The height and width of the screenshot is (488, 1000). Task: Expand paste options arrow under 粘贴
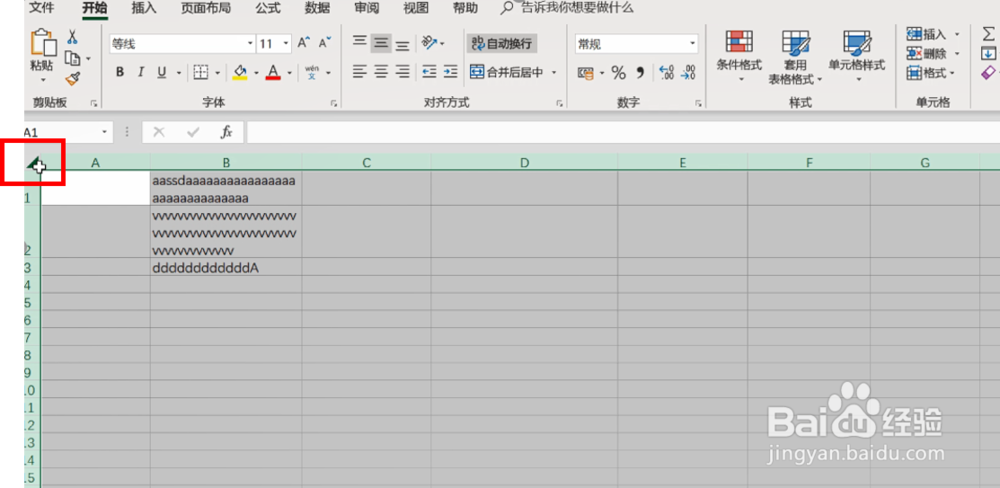click(x=43, y=80)
